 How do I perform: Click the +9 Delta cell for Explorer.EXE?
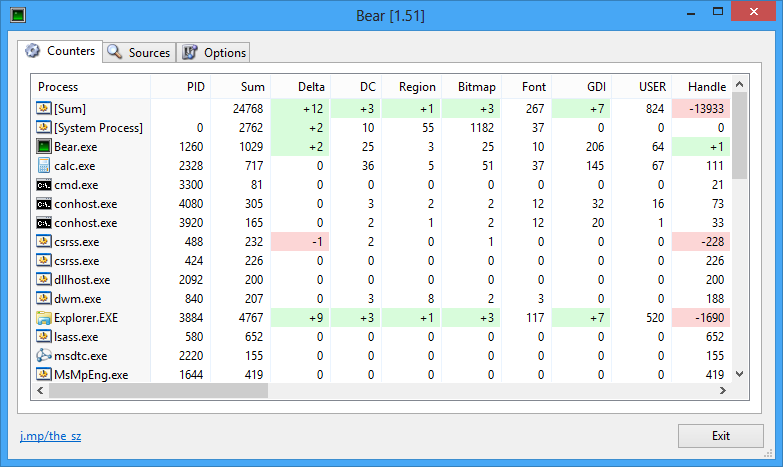[300, 318]
